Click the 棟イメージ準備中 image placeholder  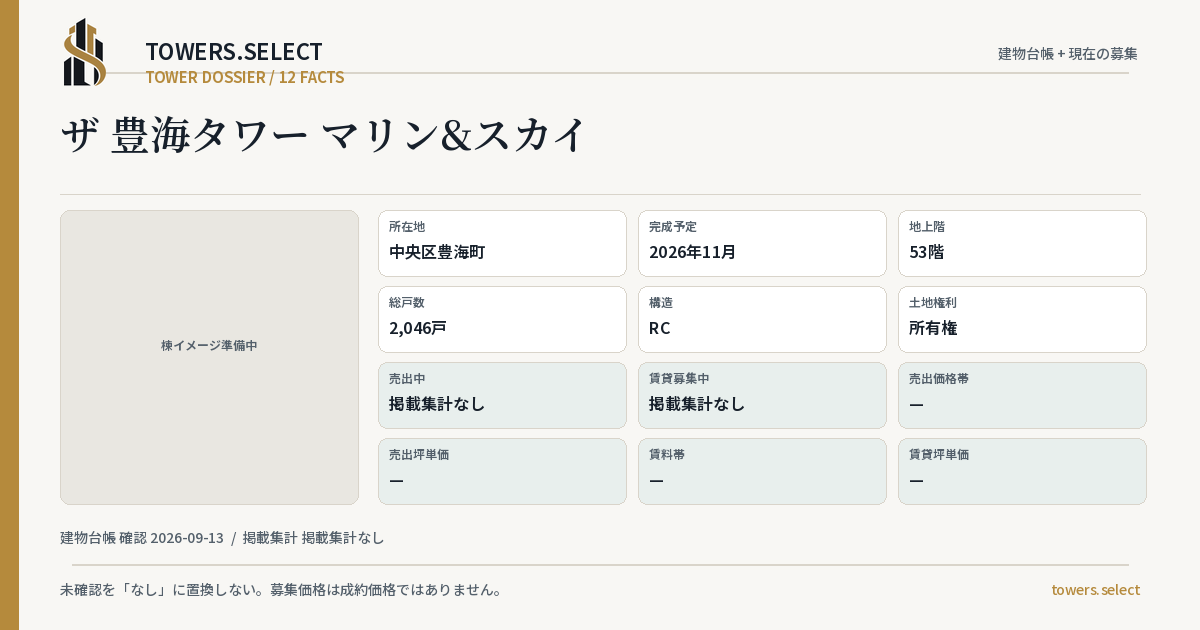209,357
